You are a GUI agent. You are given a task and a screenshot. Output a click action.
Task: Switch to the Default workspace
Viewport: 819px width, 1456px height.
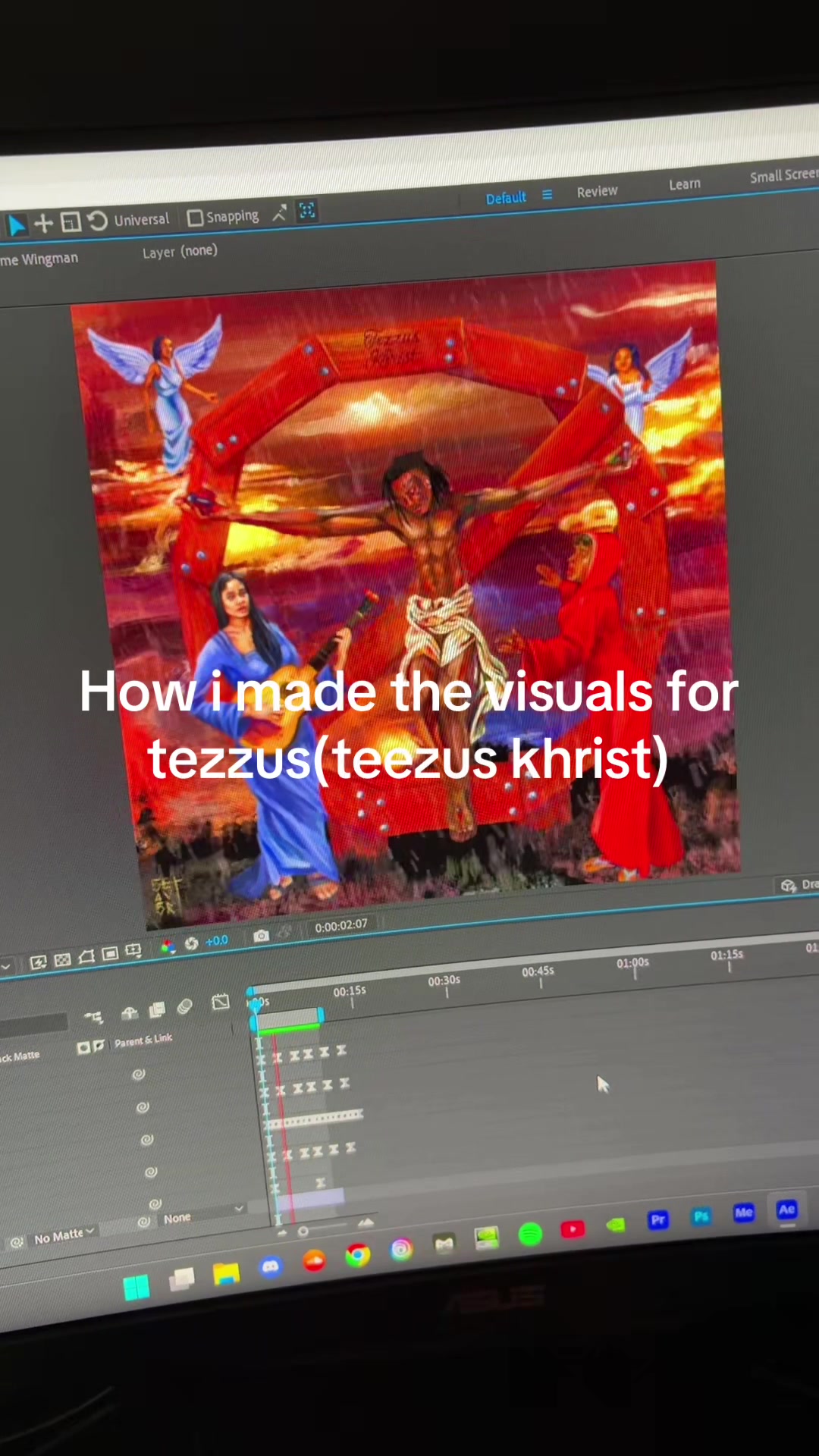coord(506,198)
